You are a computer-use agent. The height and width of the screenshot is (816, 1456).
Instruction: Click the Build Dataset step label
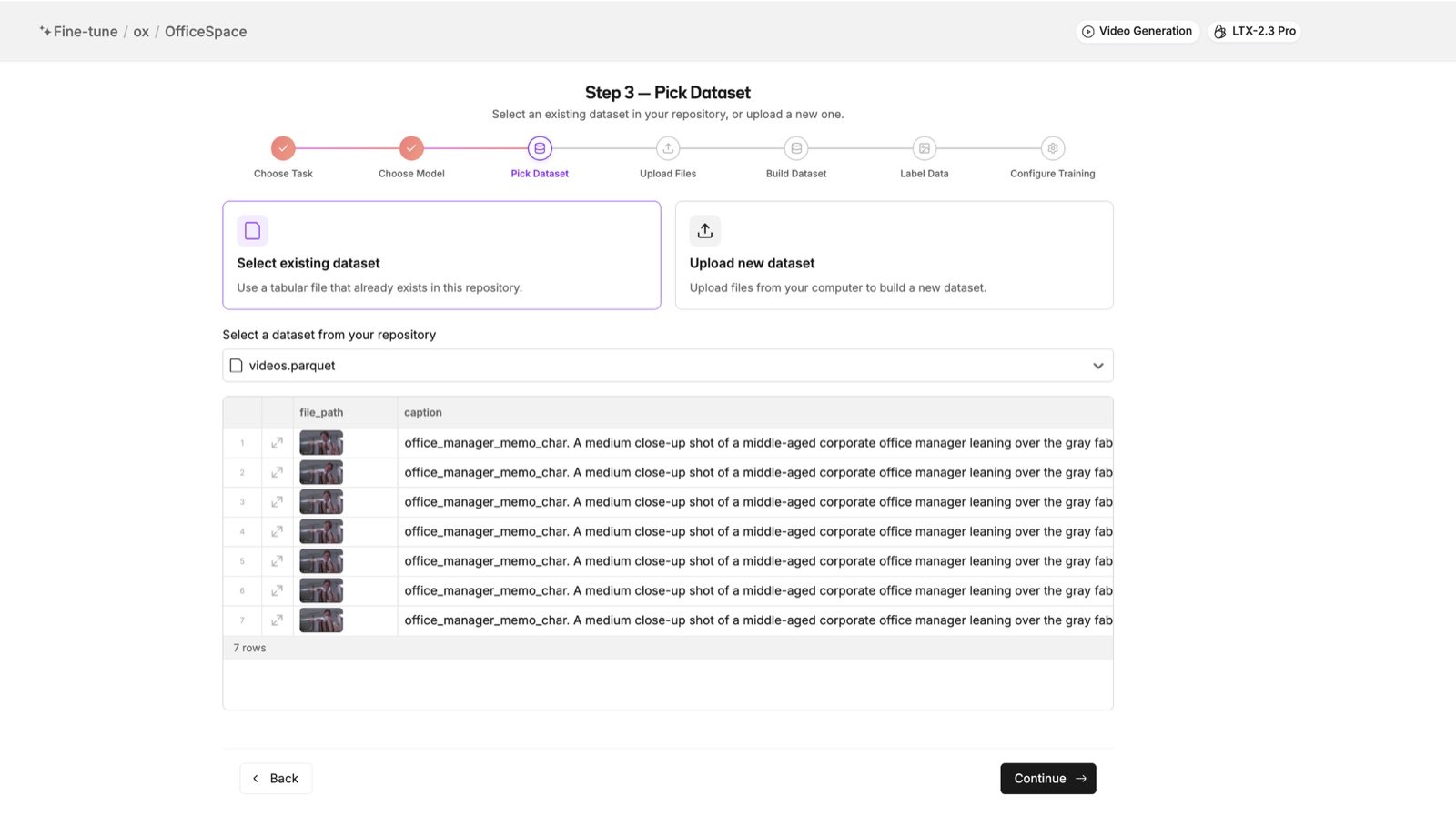tap(796, 174)
